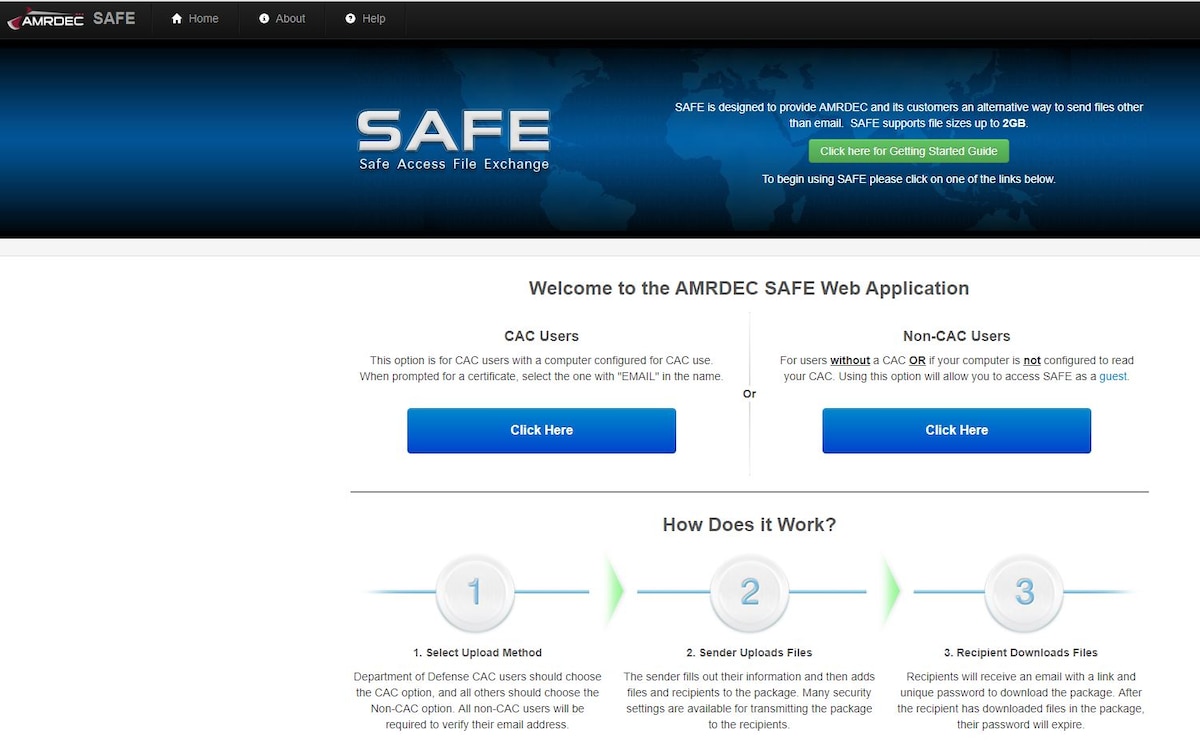Click the question mark icon beside Help
The height and width of the screenshot is (746, 1200).
(350, 19)
